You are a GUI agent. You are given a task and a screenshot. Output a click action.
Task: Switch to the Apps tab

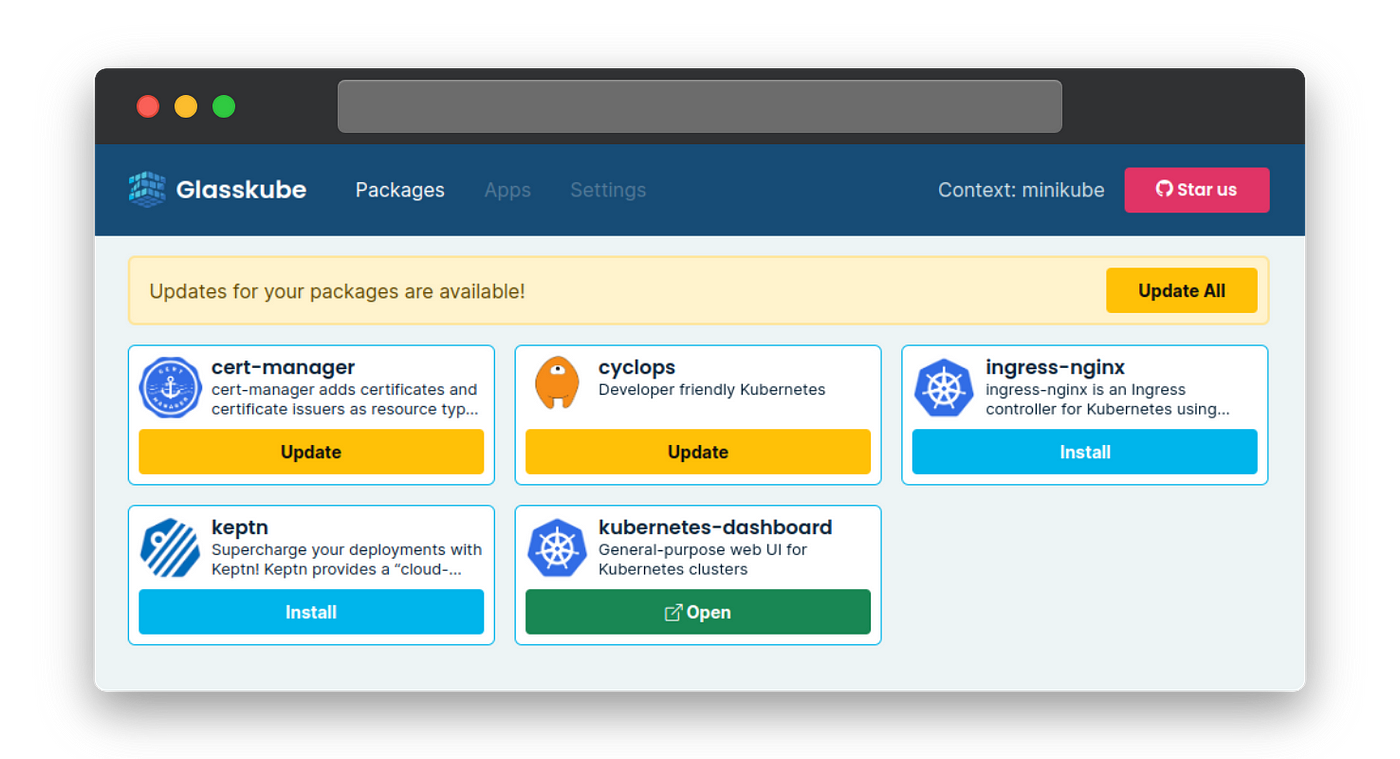pos(508,190)
